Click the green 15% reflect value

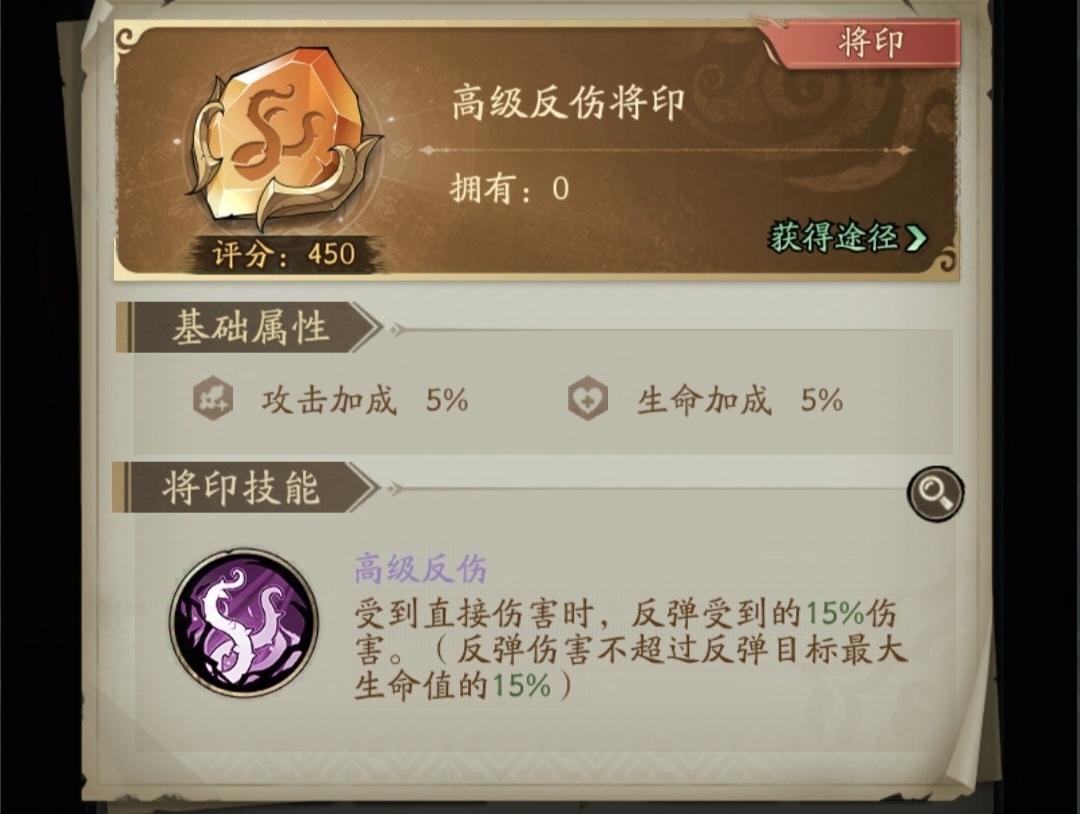[835, 612]
